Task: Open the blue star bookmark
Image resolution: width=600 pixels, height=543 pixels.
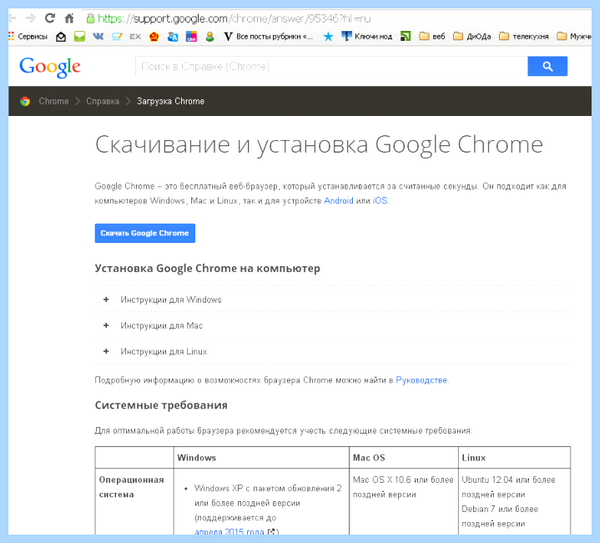Action: point(328,37)
